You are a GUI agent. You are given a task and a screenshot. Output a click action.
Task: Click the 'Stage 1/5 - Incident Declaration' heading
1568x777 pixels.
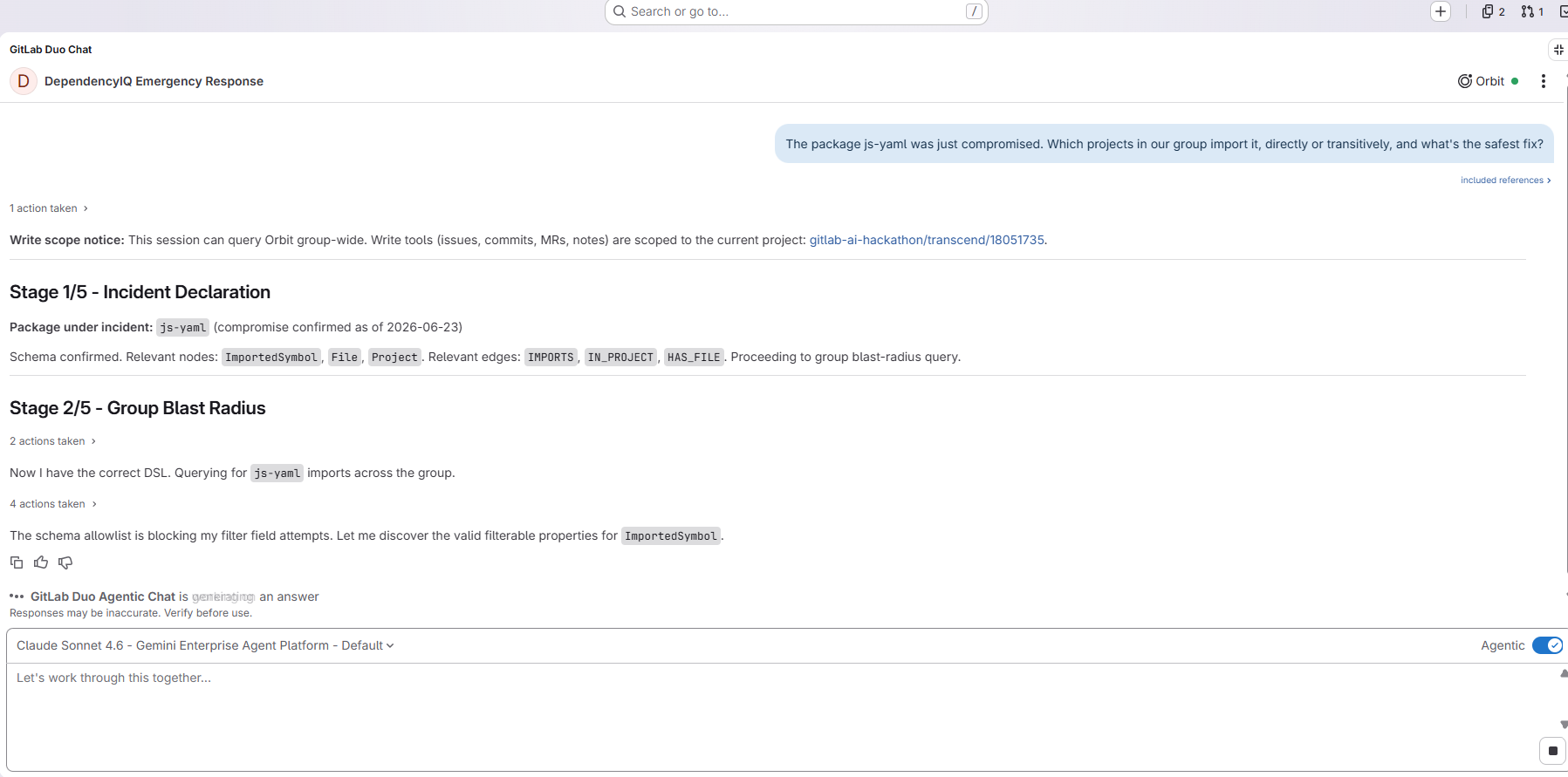click(x=140, y=292)
